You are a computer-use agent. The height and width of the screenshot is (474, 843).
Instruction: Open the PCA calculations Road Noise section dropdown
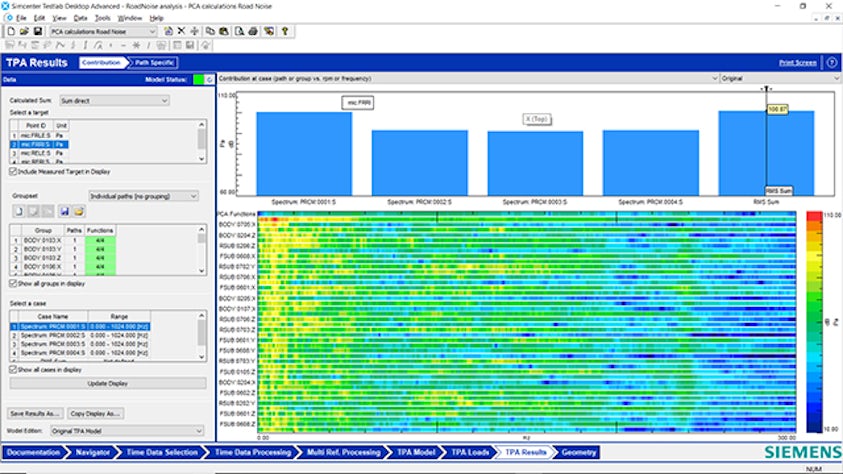[103, 32]
